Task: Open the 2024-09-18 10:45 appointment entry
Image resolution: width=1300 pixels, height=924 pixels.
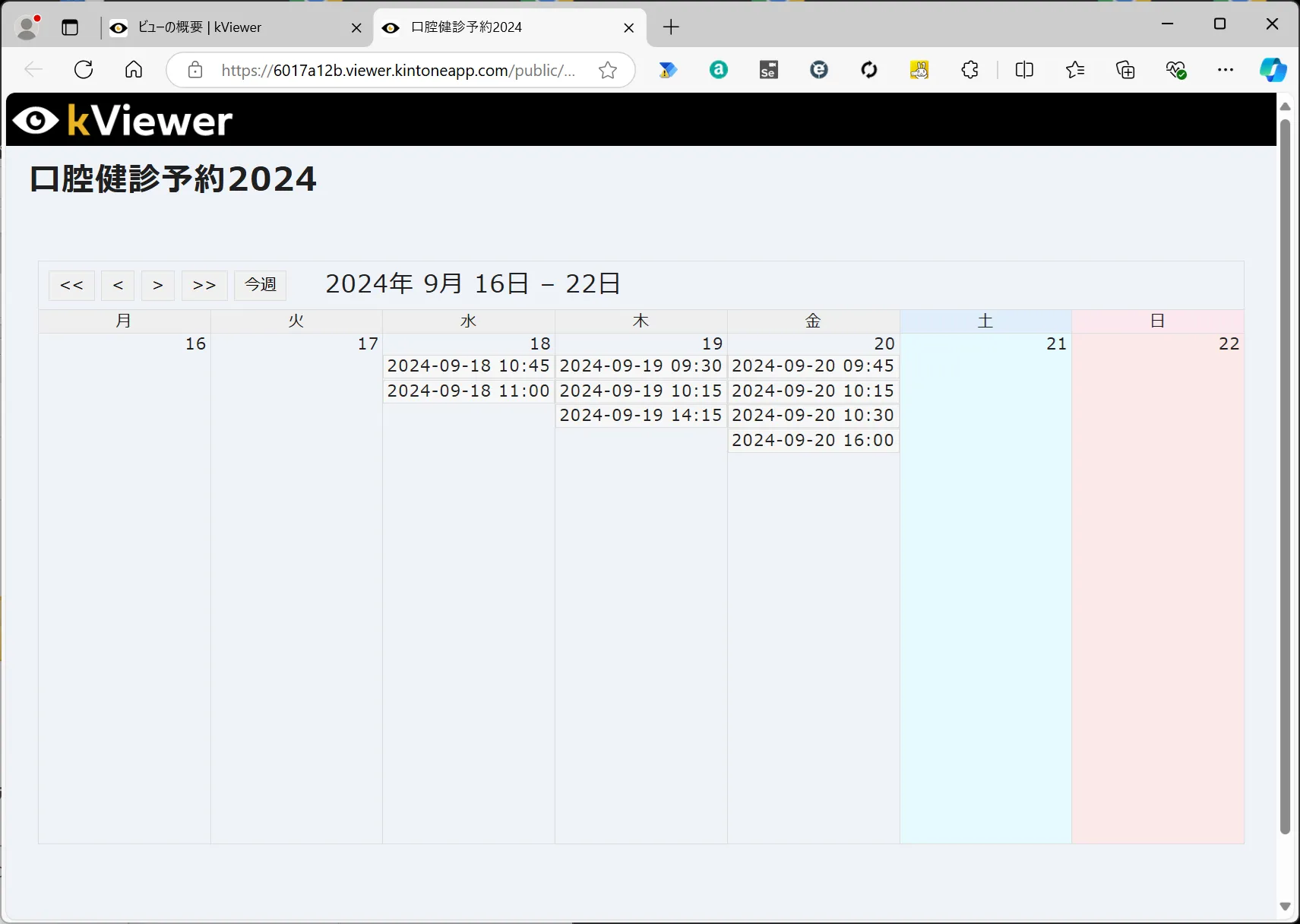Action: point(468,366)
